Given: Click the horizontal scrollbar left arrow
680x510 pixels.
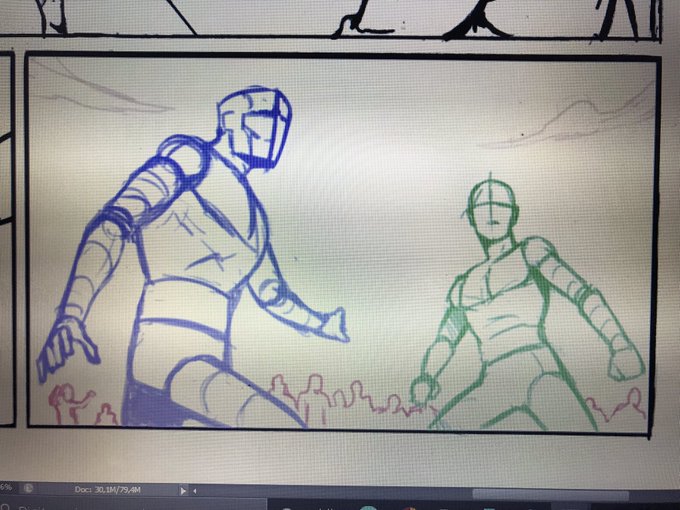Looking at the screenshot, I should (x=195, y=491).
